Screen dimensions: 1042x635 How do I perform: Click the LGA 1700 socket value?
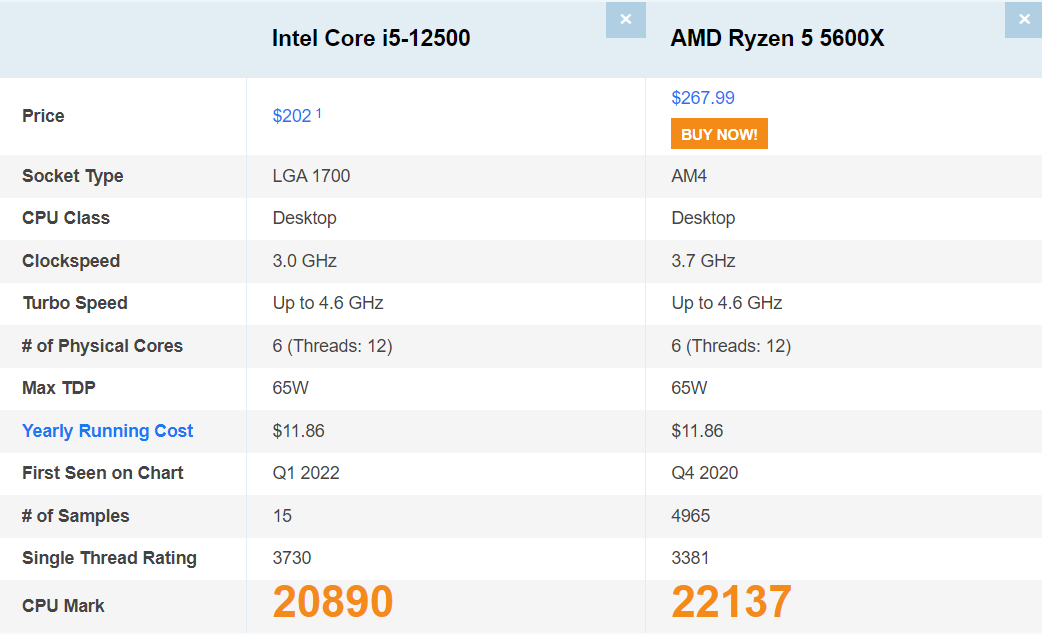pos(311,176)
